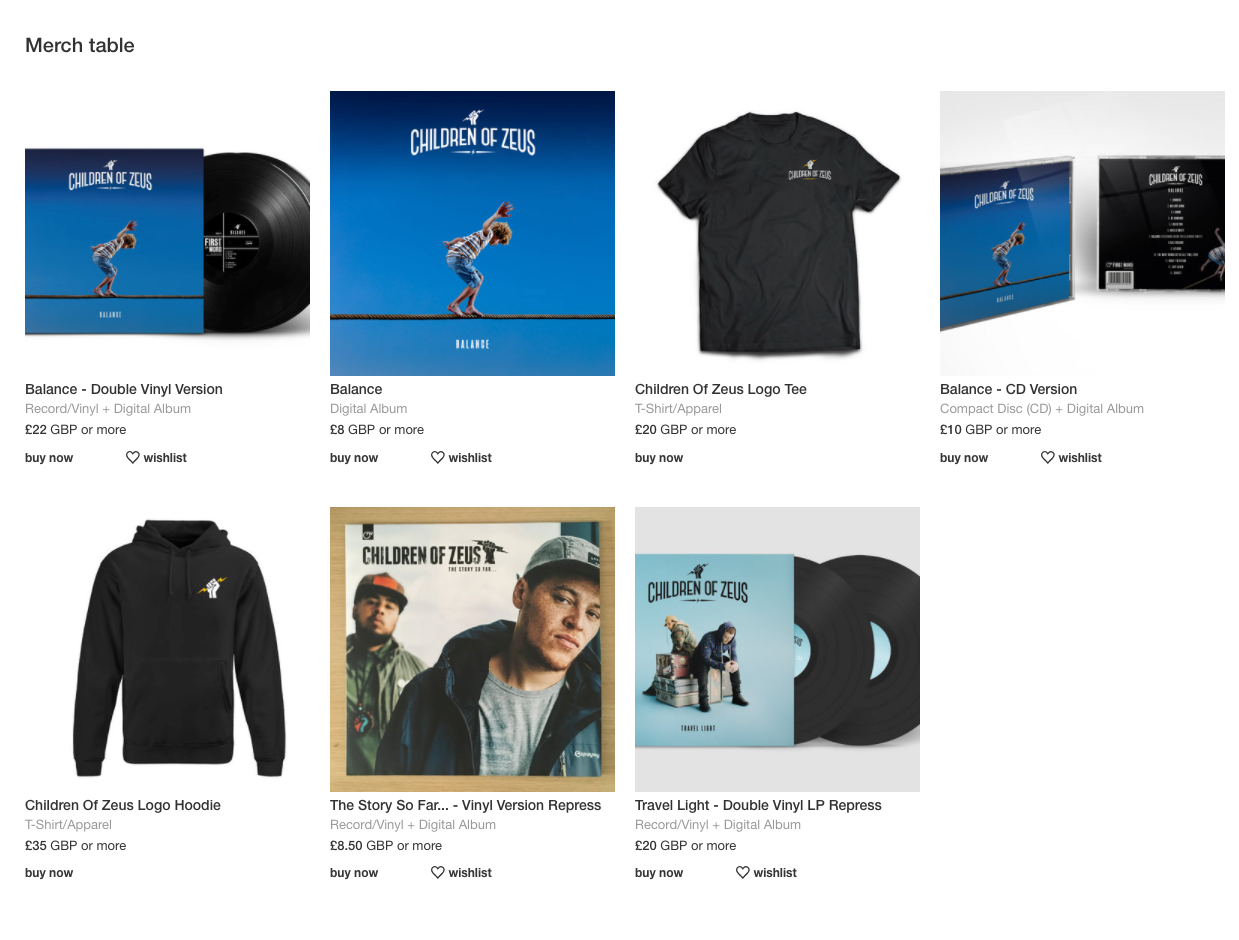Open the 'Balance - CD Version' title link
Viewport: 1239px width, 940px height.
point(1008,389)
